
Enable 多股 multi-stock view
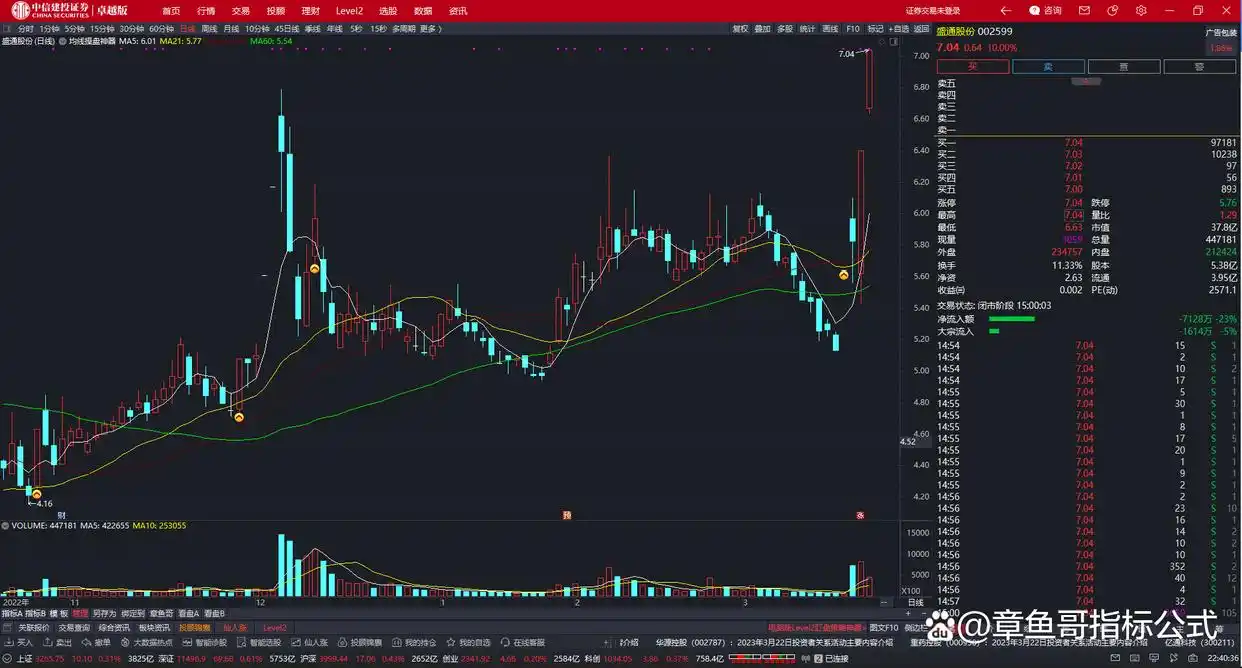(x=786, y=30)
